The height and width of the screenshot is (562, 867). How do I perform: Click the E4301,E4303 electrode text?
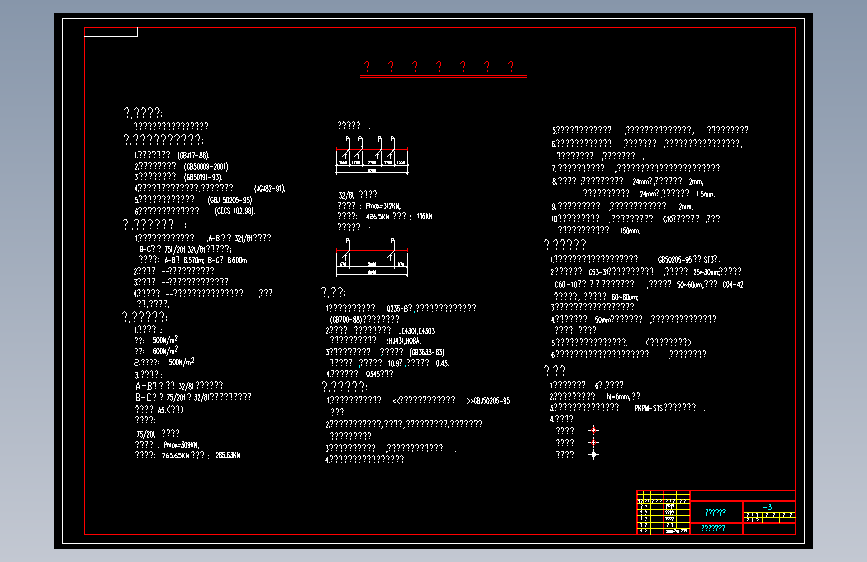click(x=417, y=331)
